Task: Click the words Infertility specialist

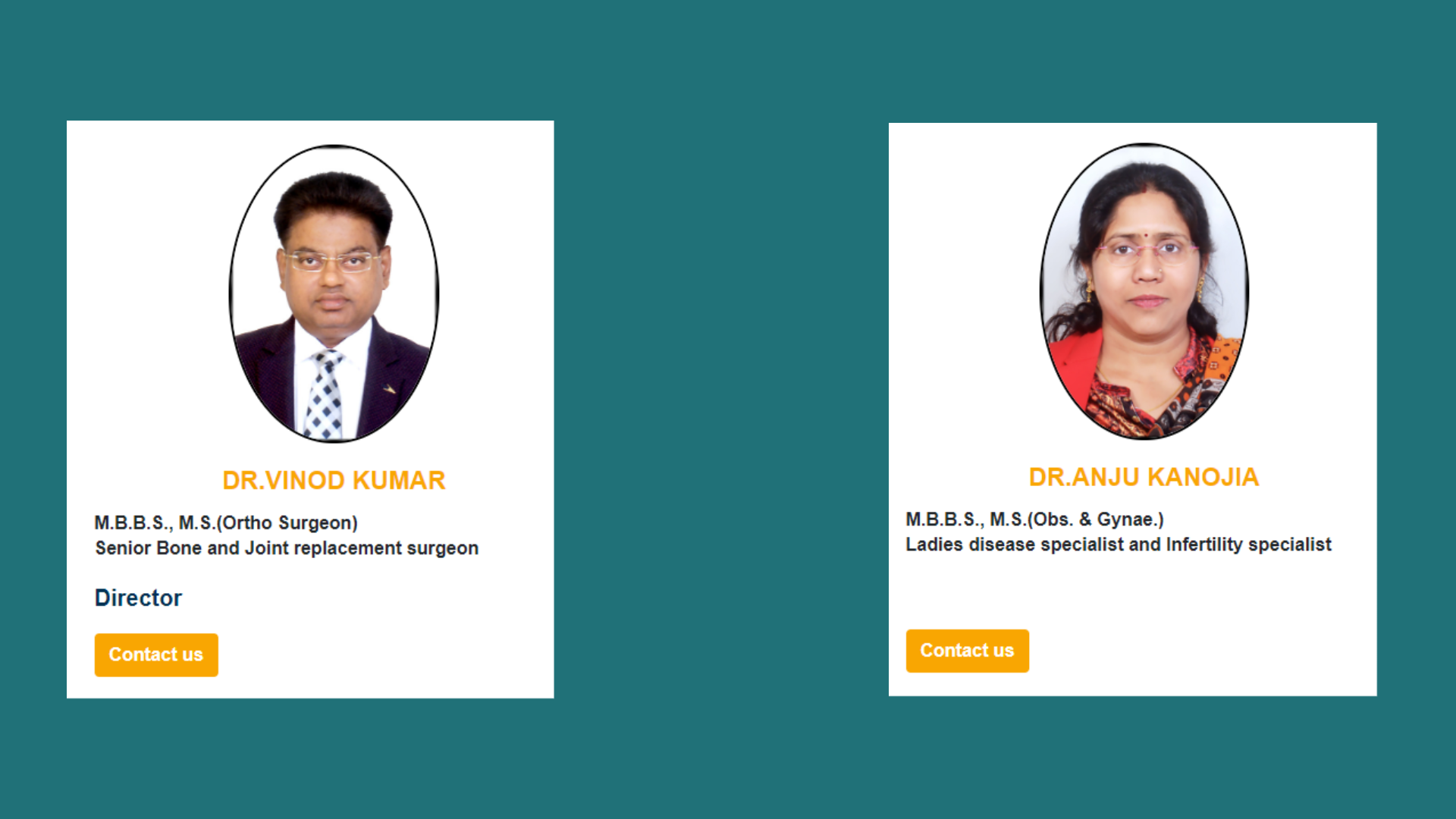Action: pyautogui.click(x=1248, y=544)
